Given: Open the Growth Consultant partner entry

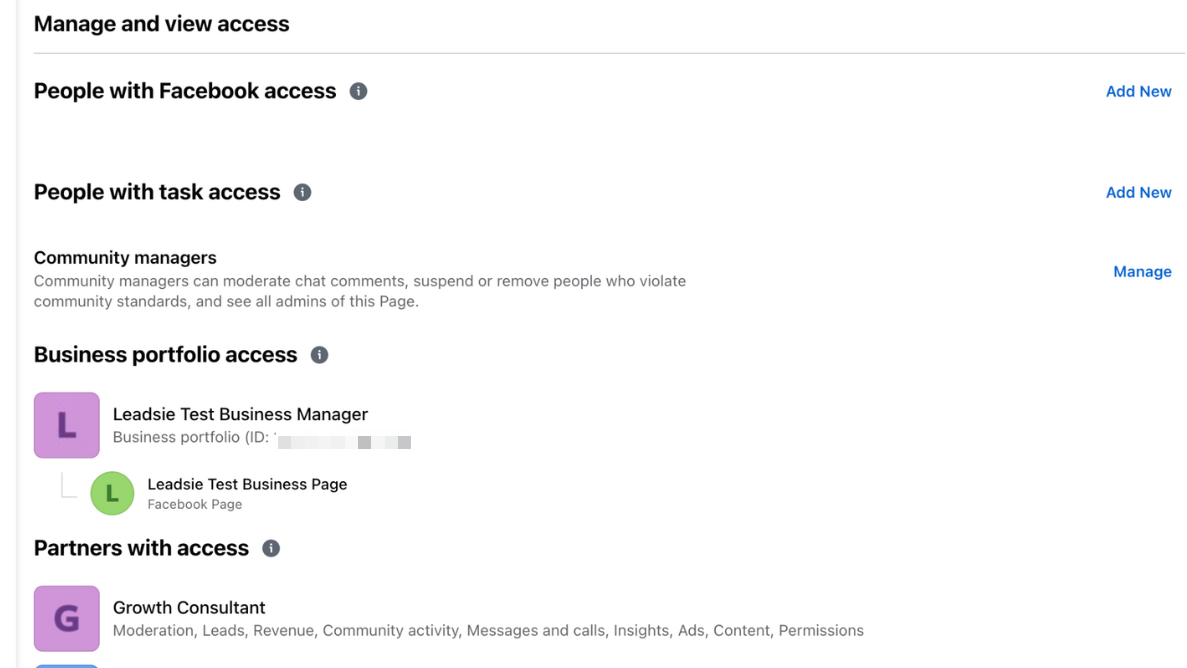Looking at the screenshot, I should (189, 607).
